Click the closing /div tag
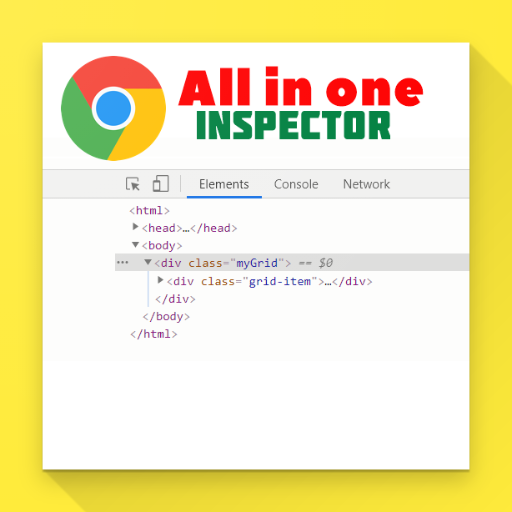This screenshot has height=512, width=512. point(175,299)
